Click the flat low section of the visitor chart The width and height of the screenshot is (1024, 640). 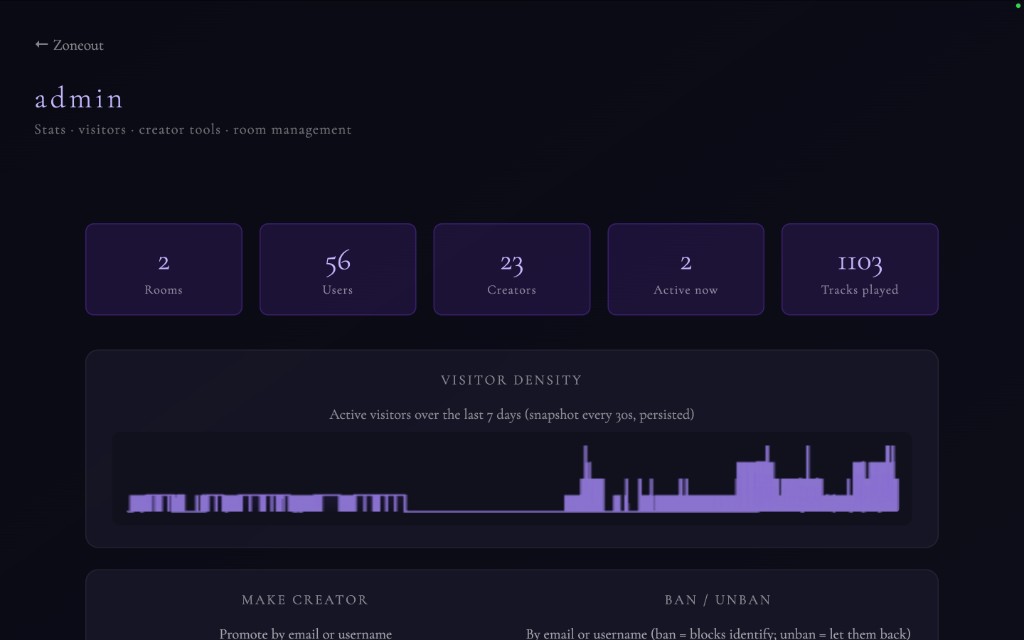point(485,510)
